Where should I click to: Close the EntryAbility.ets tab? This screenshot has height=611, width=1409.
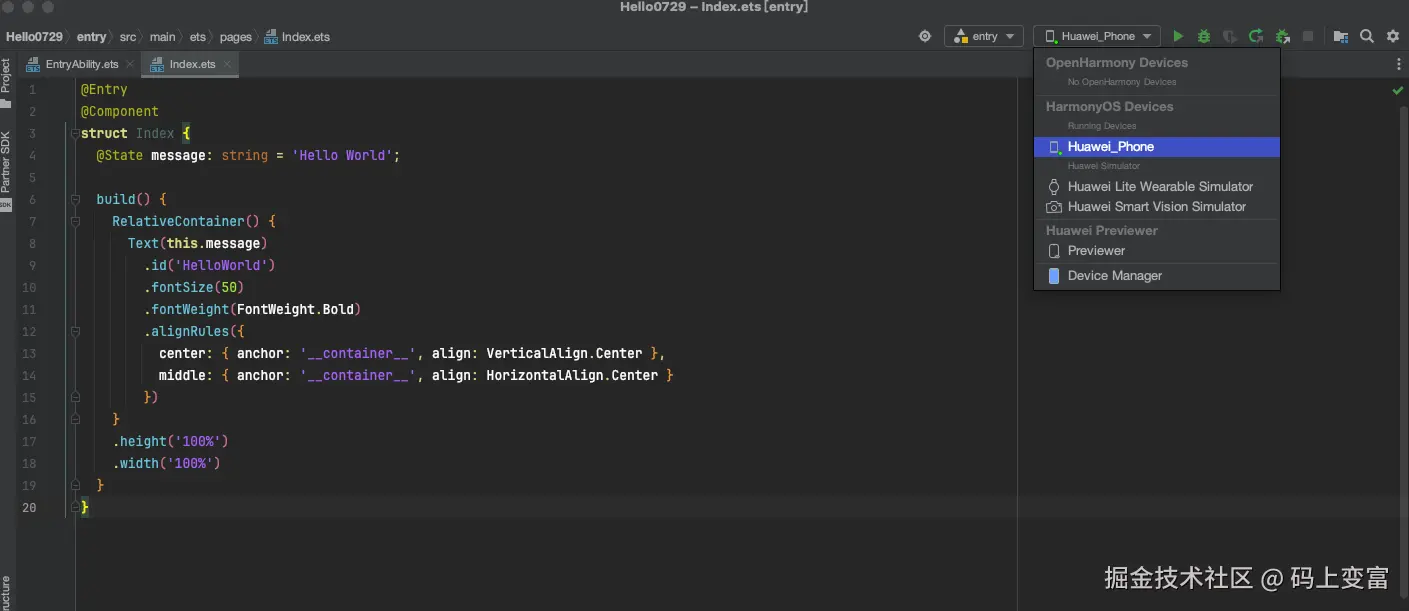130,64
